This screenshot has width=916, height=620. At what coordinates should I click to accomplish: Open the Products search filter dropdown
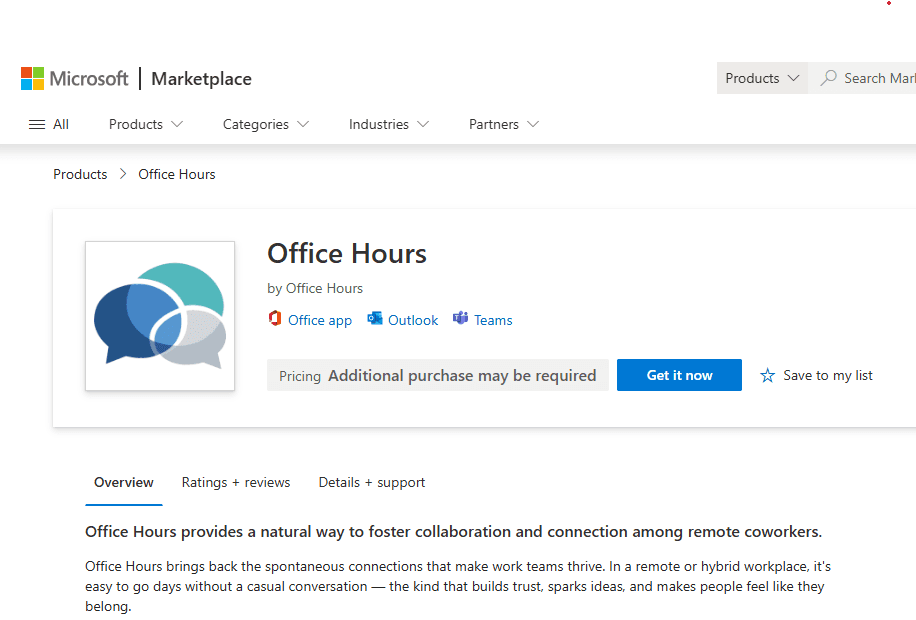pyautogui.click(x=762, y=78)
